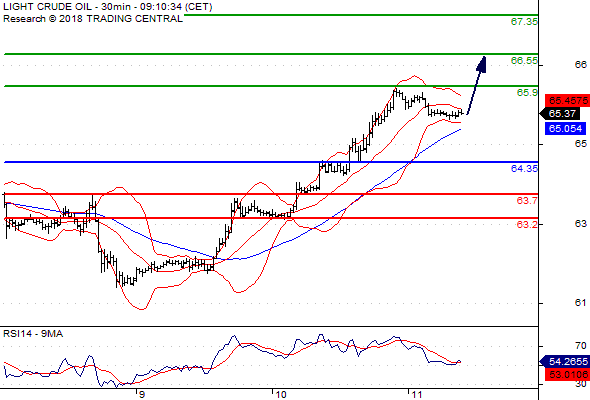Select the red 63.7 support label

[x=527, y=201]
